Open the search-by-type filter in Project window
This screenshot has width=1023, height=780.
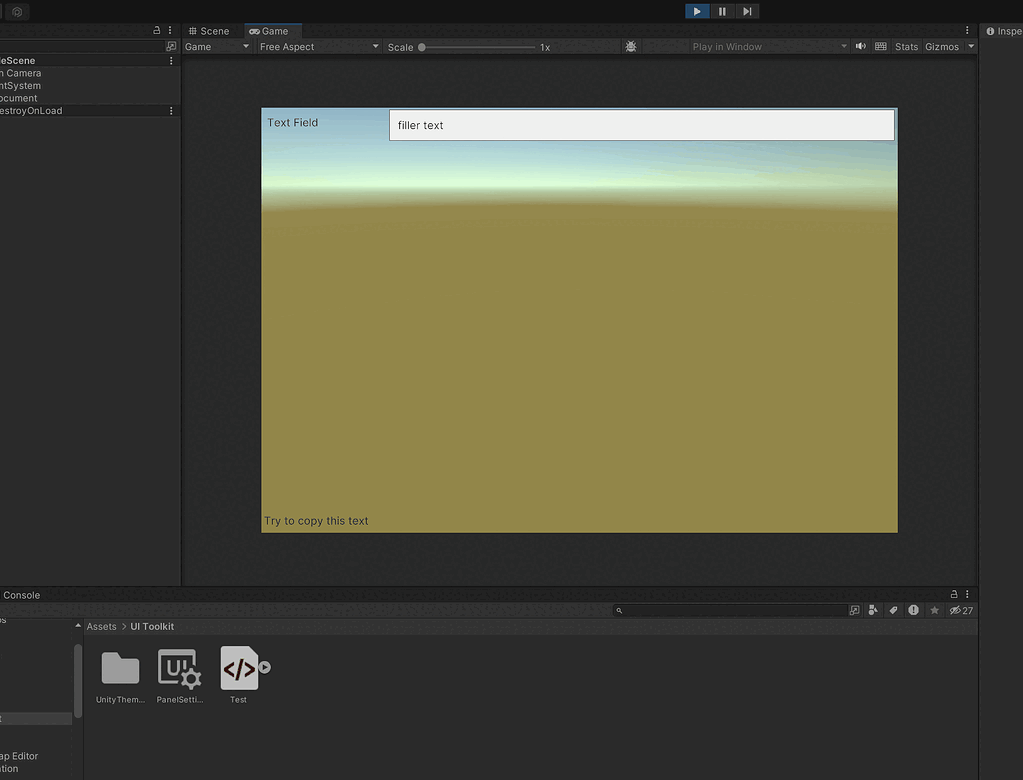pos(873,610)
